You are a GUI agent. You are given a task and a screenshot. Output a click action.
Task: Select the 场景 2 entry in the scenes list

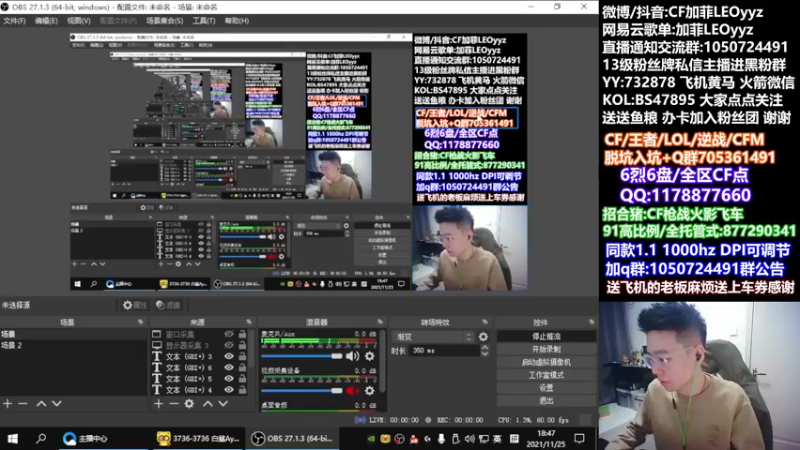(x=73, y=345)
